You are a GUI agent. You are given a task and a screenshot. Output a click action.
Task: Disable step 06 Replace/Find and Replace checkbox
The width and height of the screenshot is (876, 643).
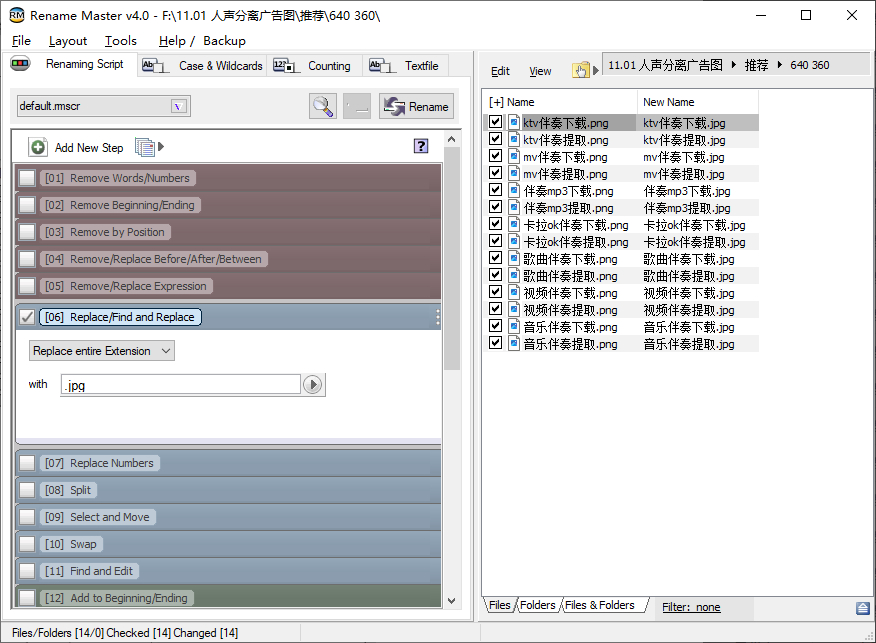point(27,317)
